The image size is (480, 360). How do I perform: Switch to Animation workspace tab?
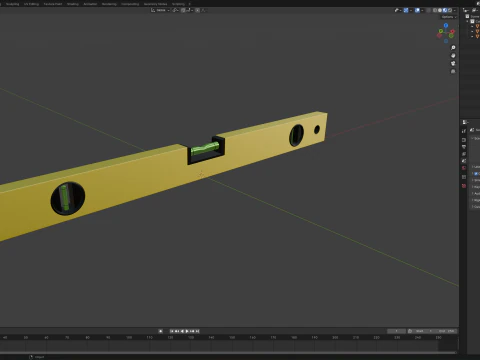(90, 4)
